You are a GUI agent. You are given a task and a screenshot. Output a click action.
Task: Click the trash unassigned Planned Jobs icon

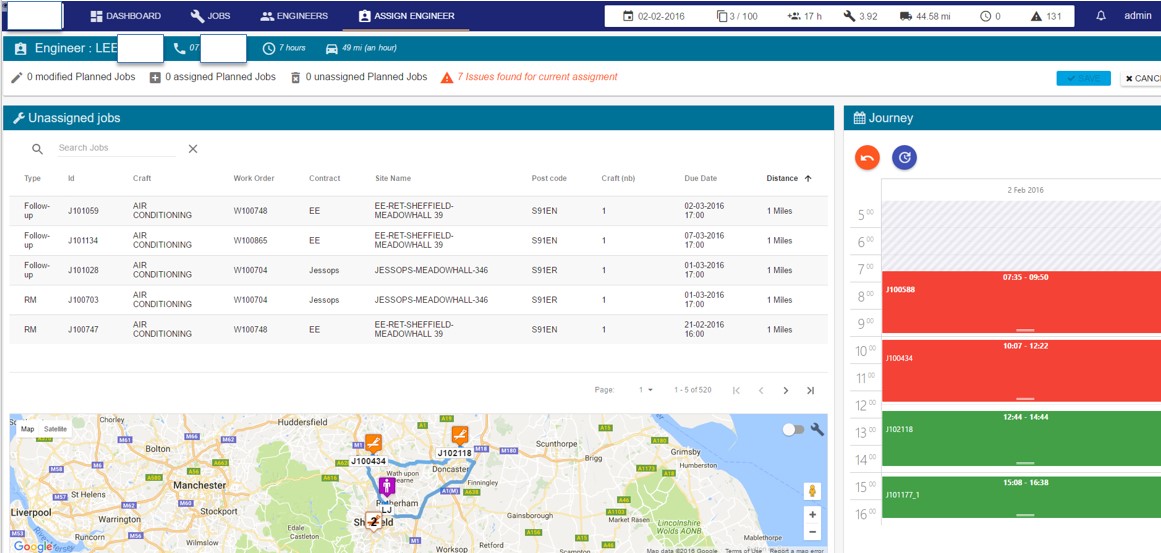[x=295, y=77]
